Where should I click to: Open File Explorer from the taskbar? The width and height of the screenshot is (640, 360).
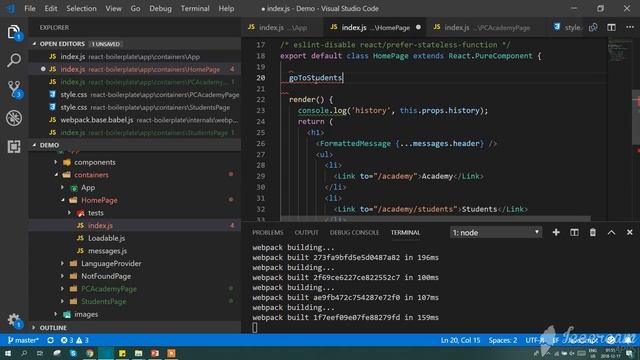pyautogui.click(x=138, y=353)
